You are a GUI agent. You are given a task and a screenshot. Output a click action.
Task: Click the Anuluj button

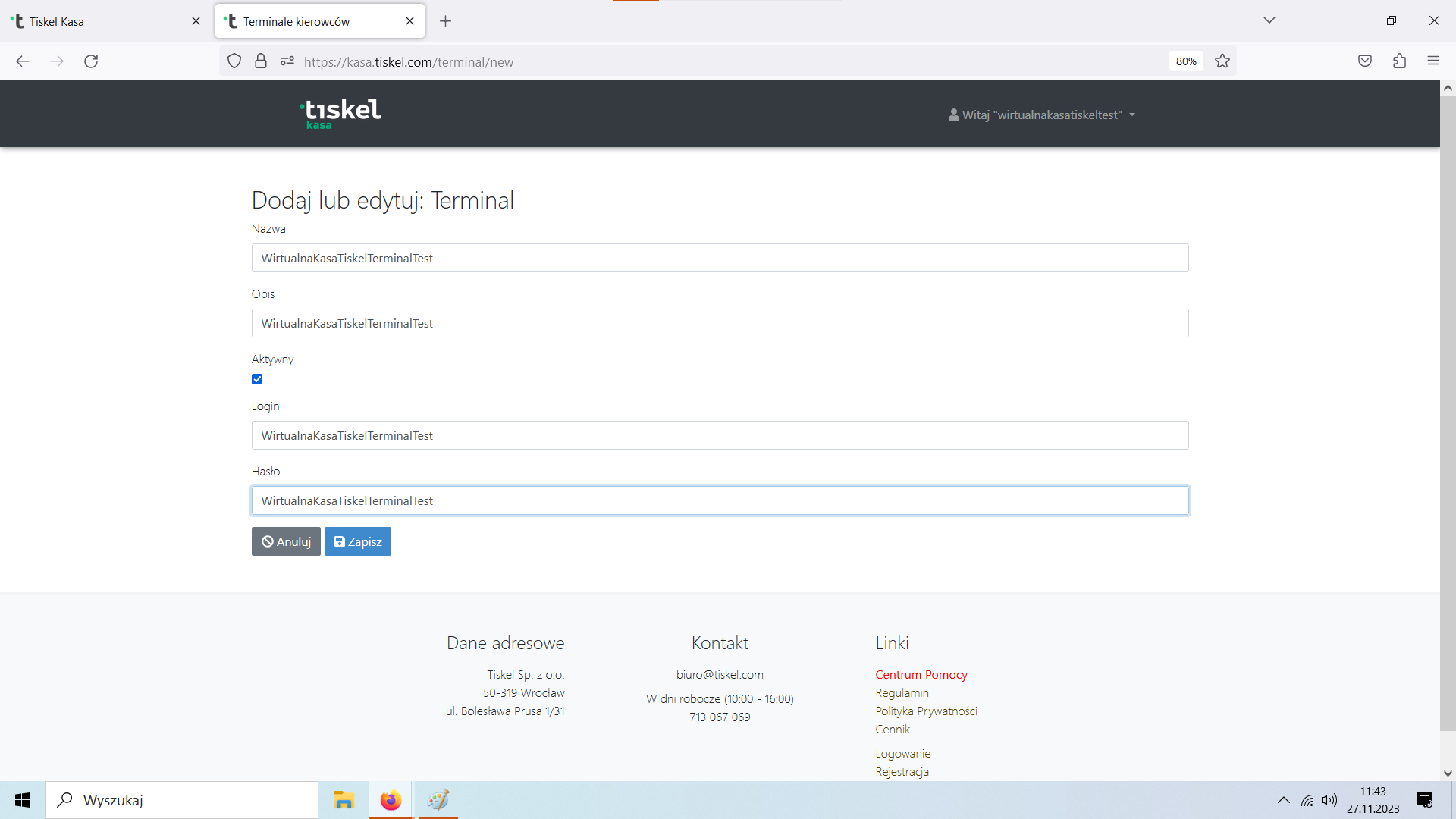tap(286, 541)
